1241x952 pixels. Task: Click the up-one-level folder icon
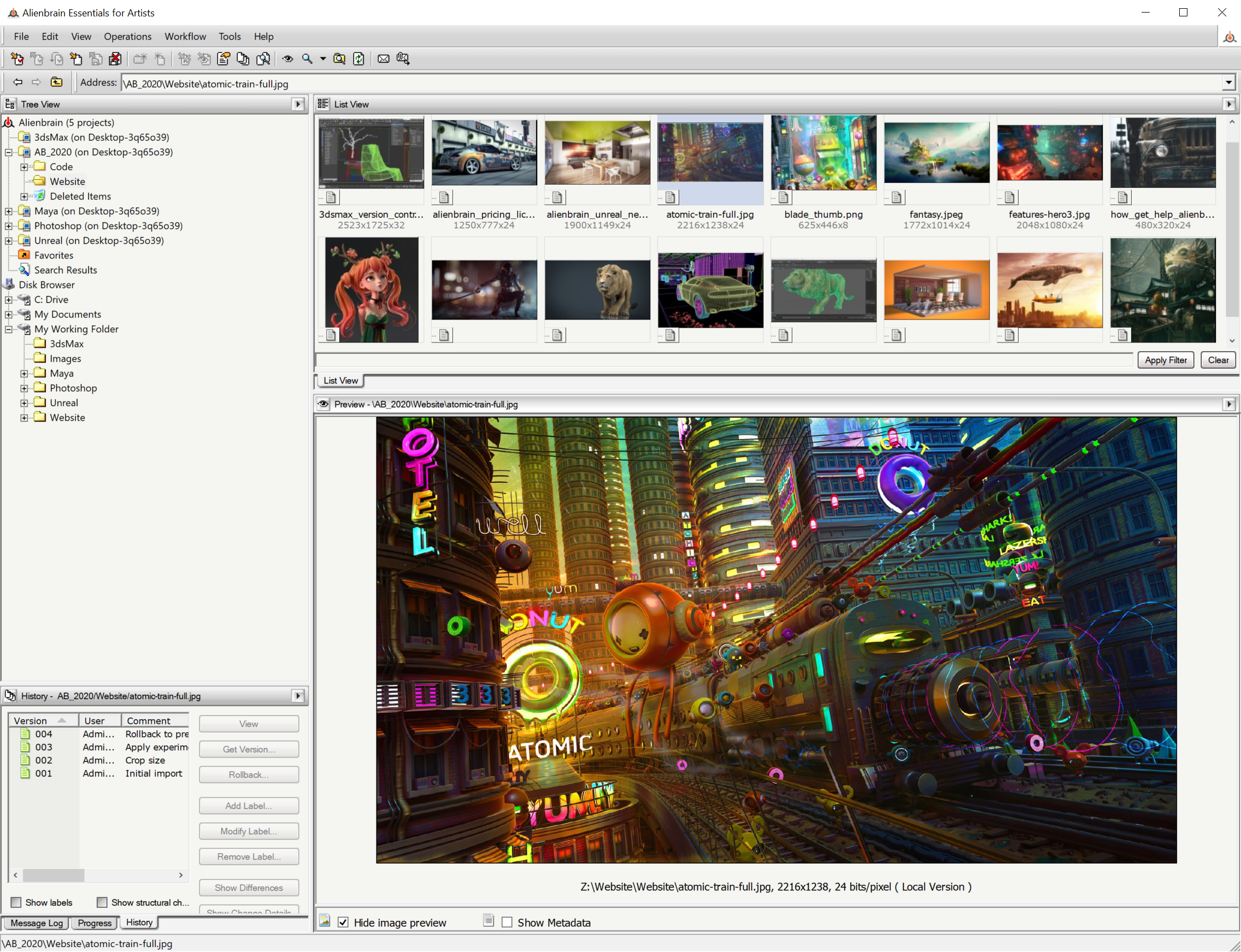pos(56,82)
